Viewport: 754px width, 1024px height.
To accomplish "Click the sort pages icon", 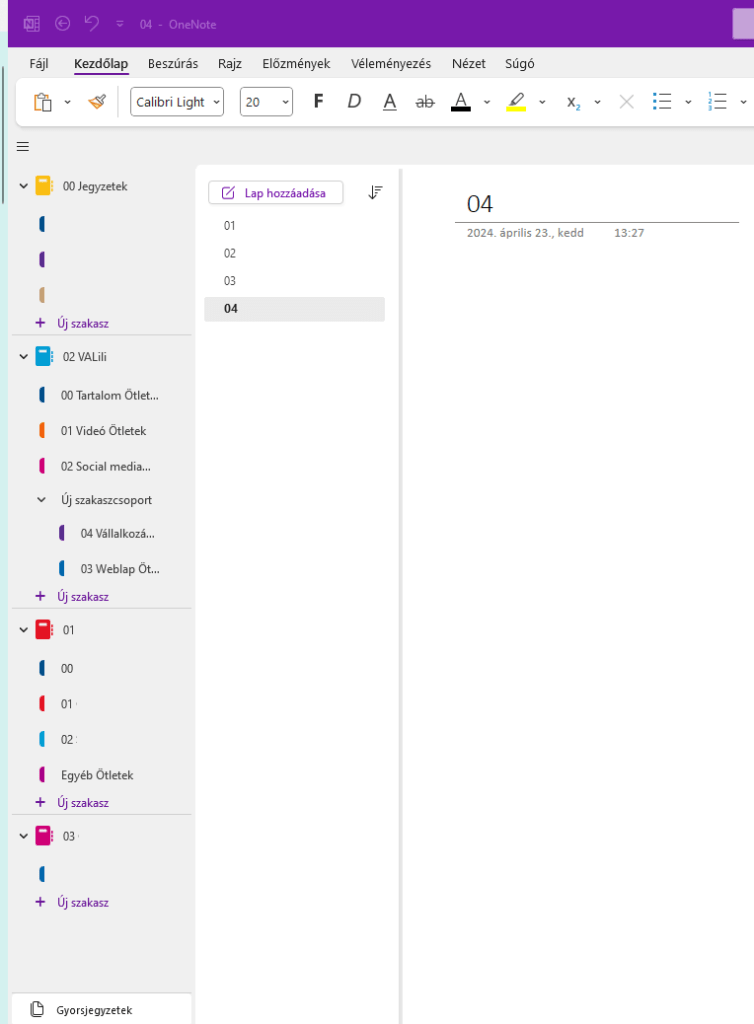I will pyautogui.click(x=375, y=192).
